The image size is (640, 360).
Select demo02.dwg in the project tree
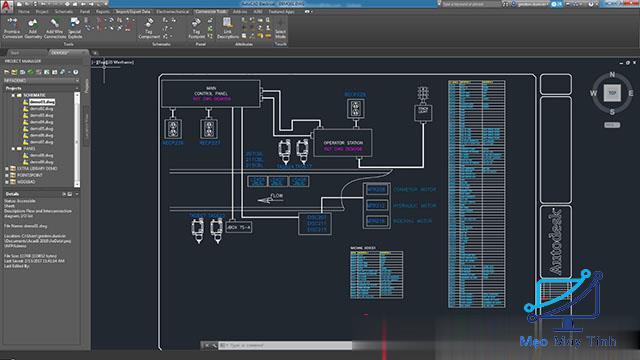(42, 109)
